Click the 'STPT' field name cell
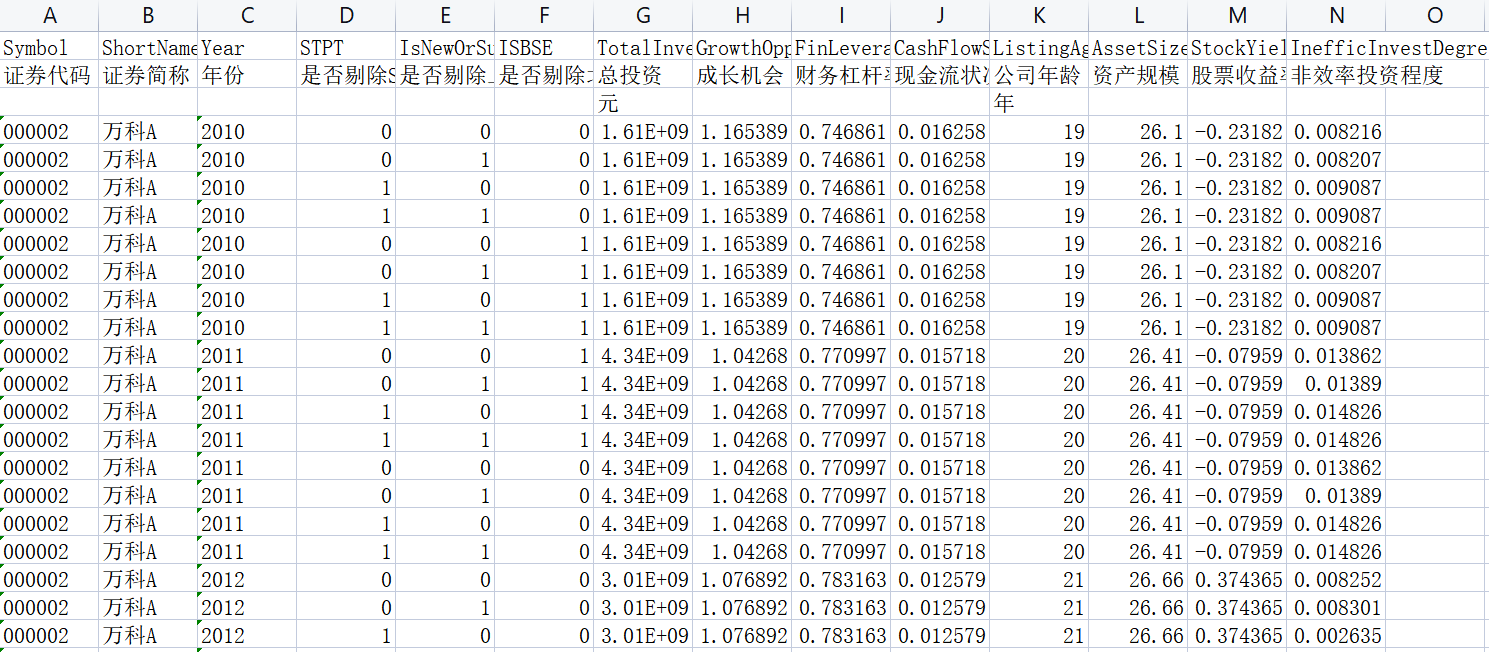Viewport: 1489px width, 652px height. pyautogui.click(x=347, y=48)
